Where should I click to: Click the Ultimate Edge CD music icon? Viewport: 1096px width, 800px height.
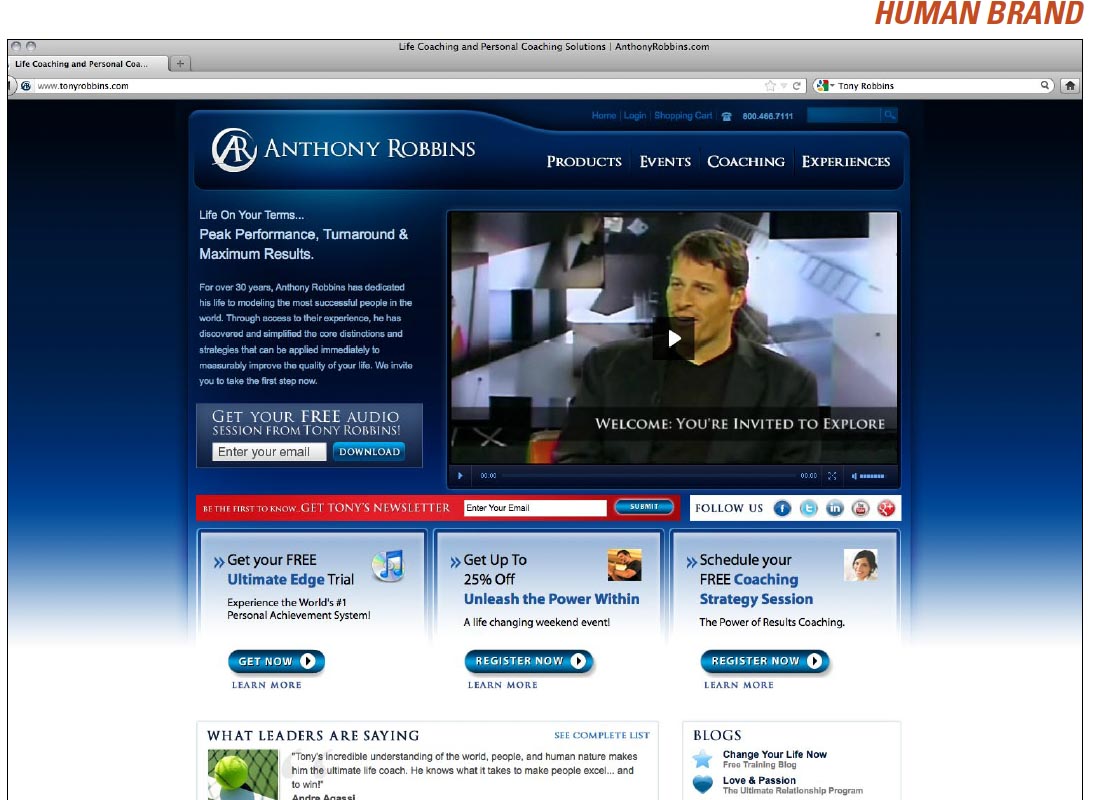tap(388, 565)
